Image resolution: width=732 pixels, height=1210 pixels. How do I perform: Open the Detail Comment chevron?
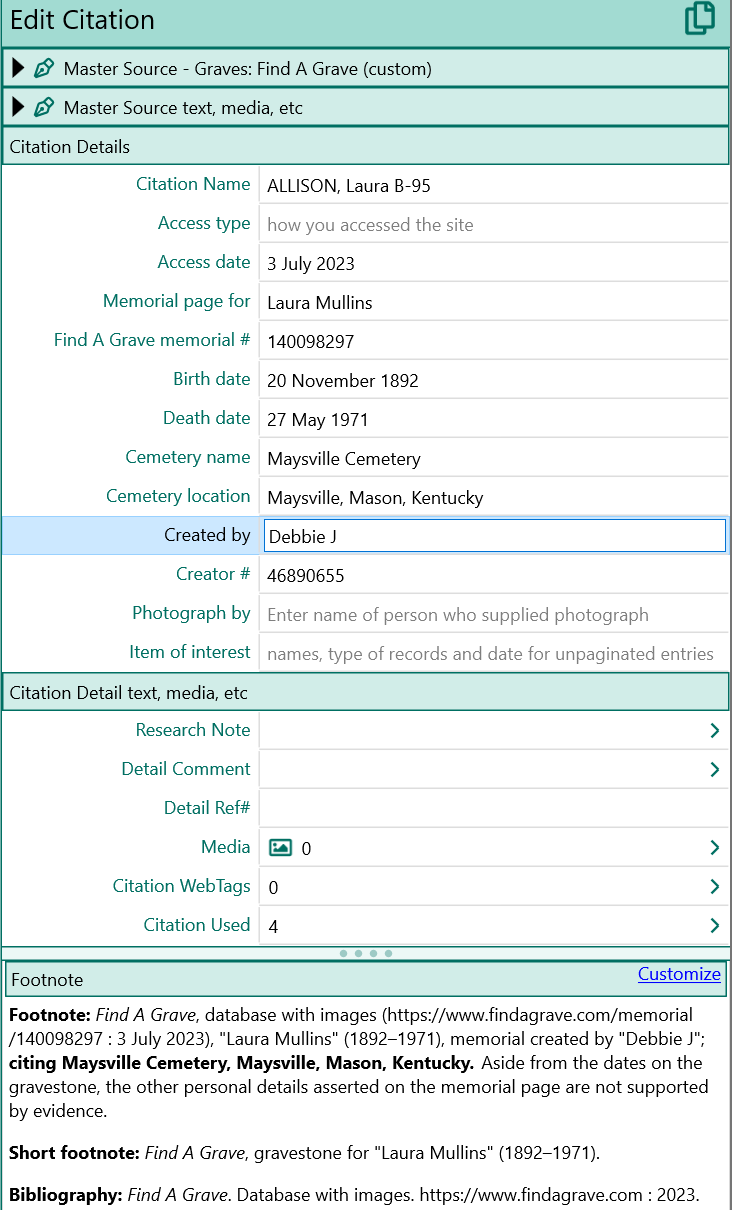click(x=714, y=770)
